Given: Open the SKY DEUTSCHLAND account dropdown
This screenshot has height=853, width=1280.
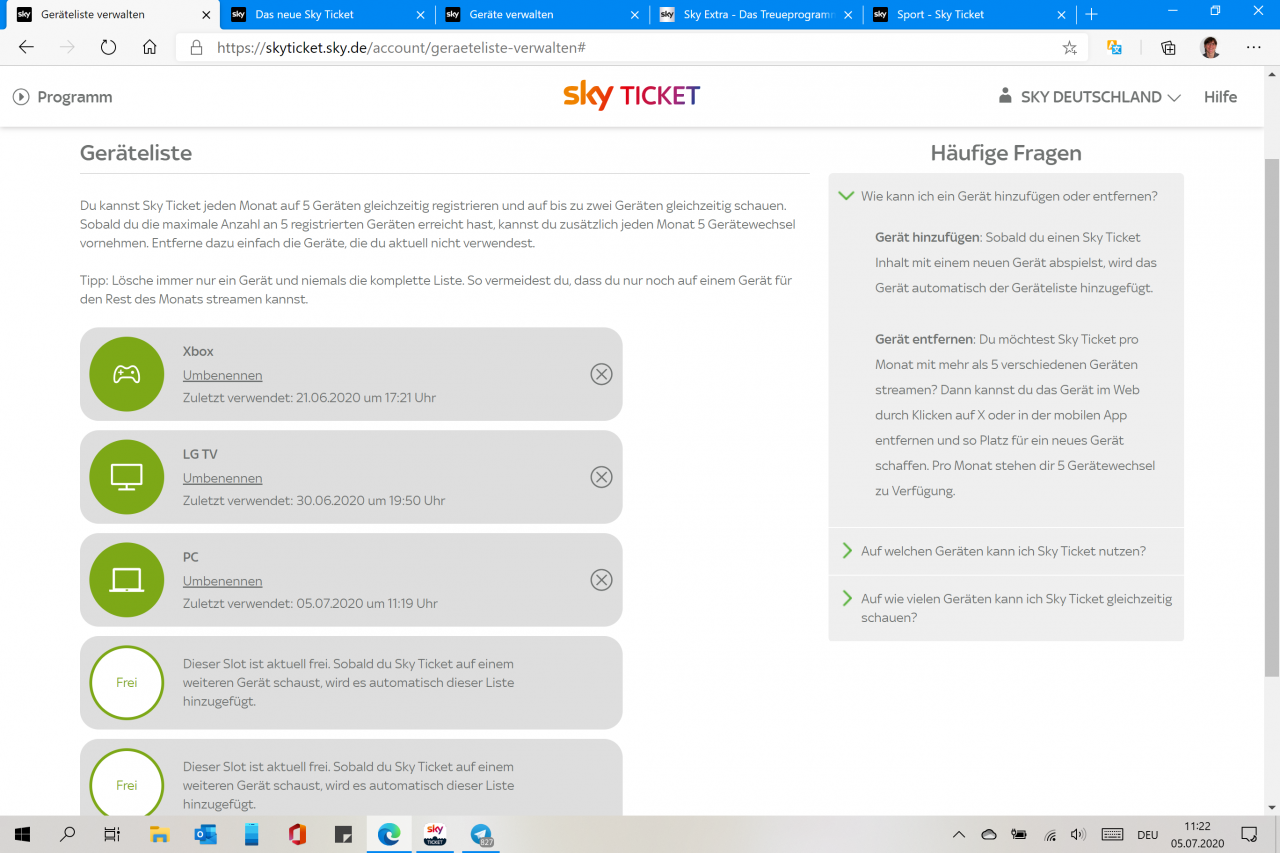Looking at the screenshot, I should [1090, 97].
